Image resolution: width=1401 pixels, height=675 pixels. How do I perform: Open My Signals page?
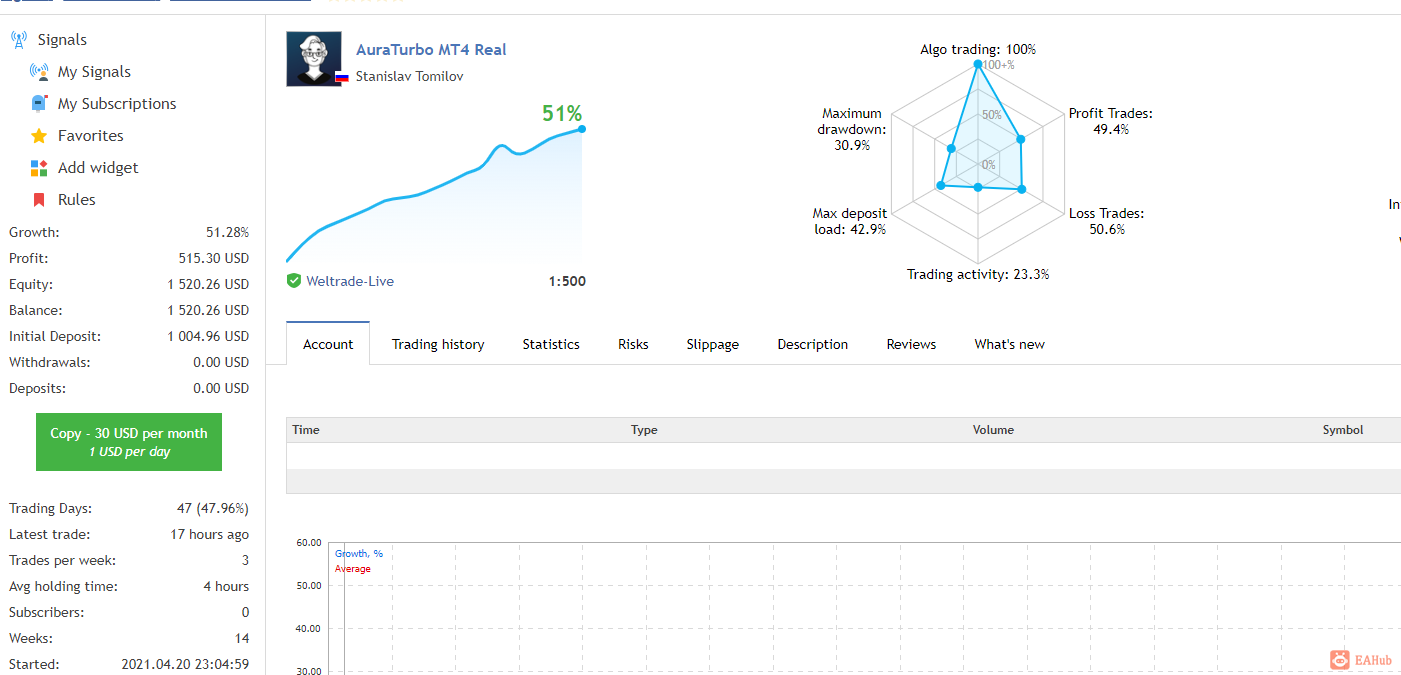[x=94, y=72]
